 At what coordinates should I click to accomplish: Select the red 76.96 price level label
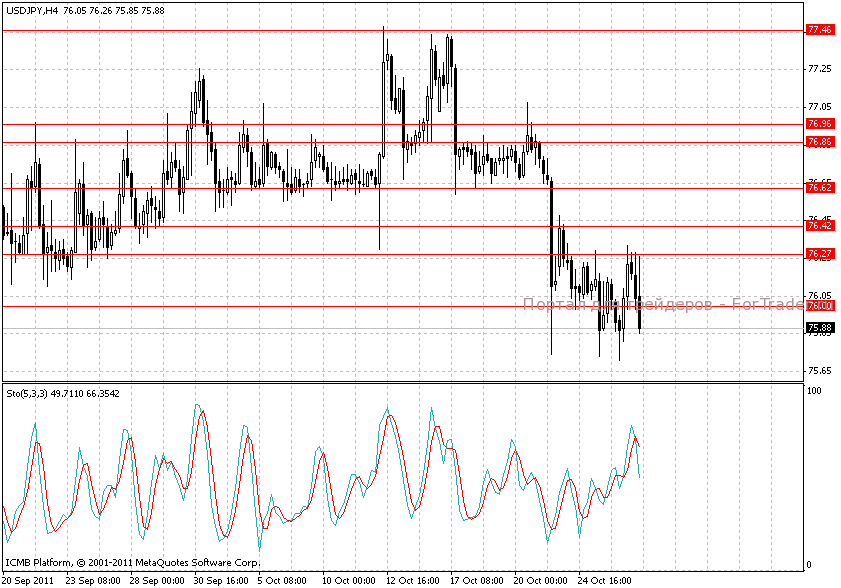click(820, 124)
